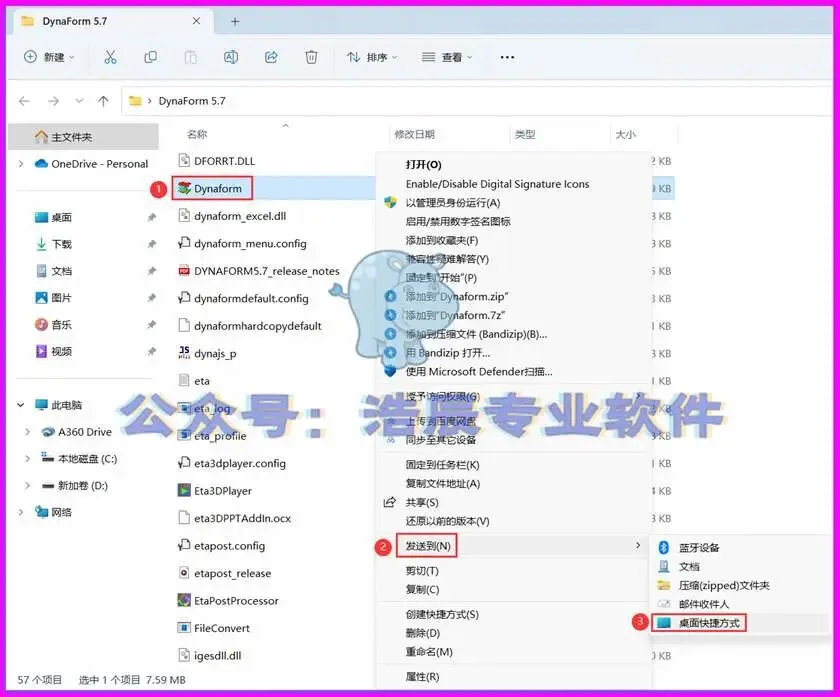Go back with the left arrow
Image resolution: width=840 pixels, height=697 pixels.
(24, 101)
